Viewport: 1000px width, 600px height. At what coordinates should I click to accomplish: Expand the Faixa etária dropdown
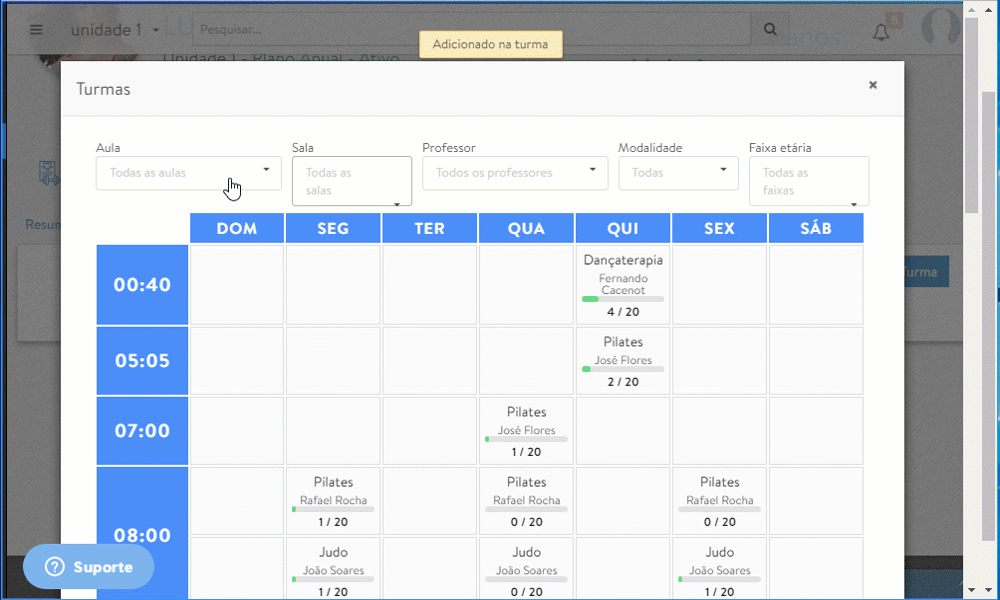click(809, 181)
